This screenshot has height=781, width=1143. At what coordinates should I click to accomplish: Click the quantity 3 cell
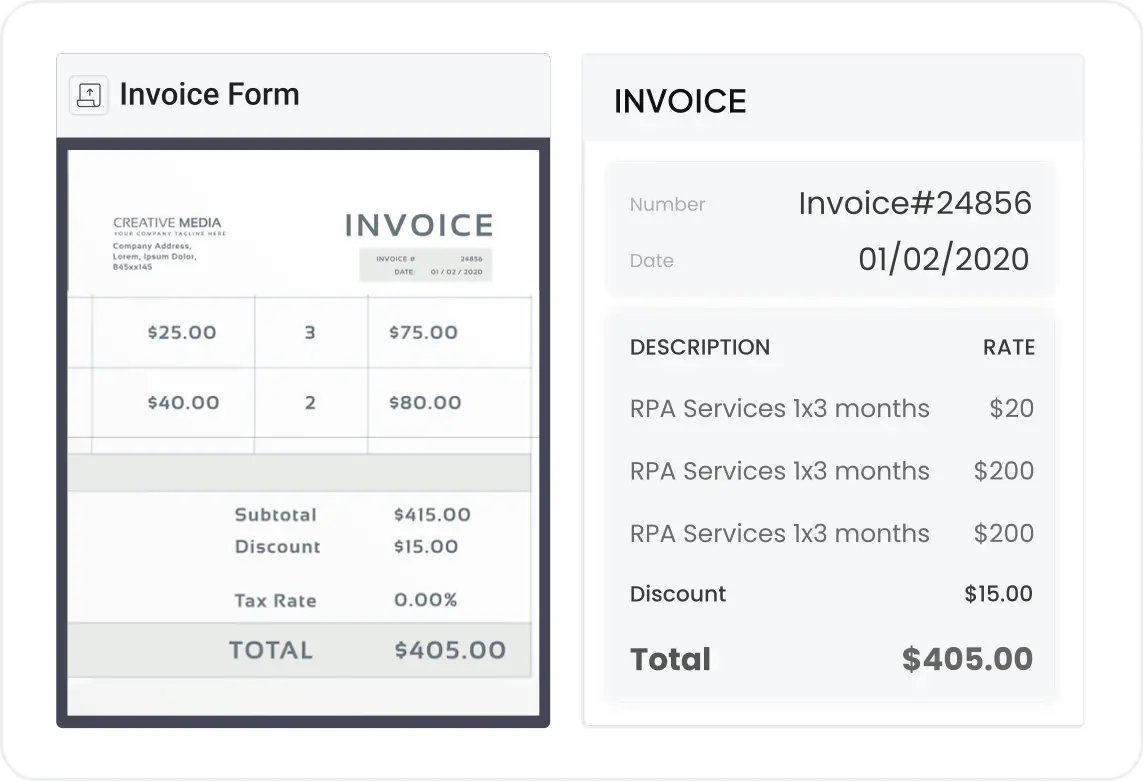pos(310,333)
